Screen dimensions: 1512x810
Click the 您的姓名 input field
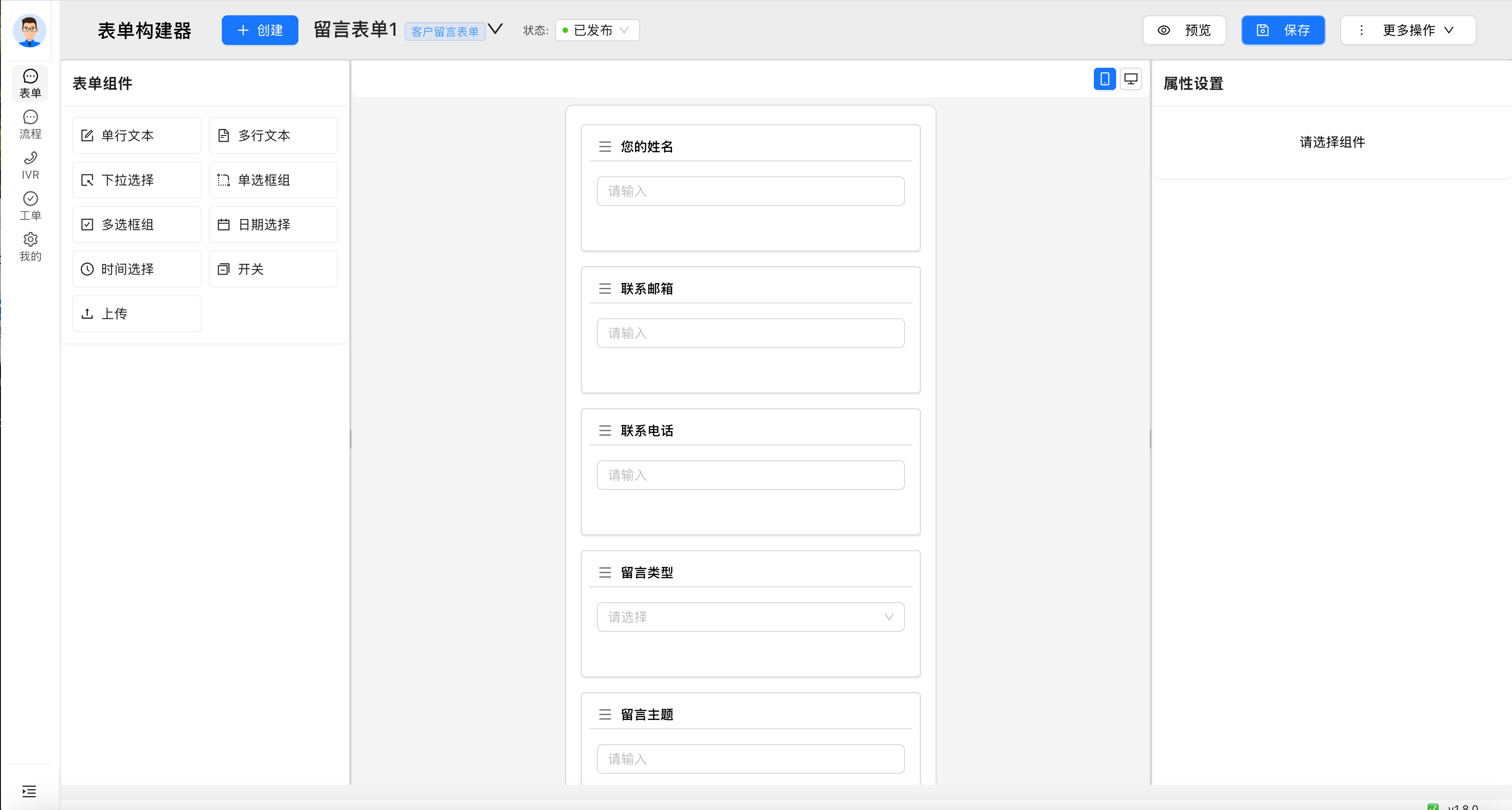(x=750, y=191)
